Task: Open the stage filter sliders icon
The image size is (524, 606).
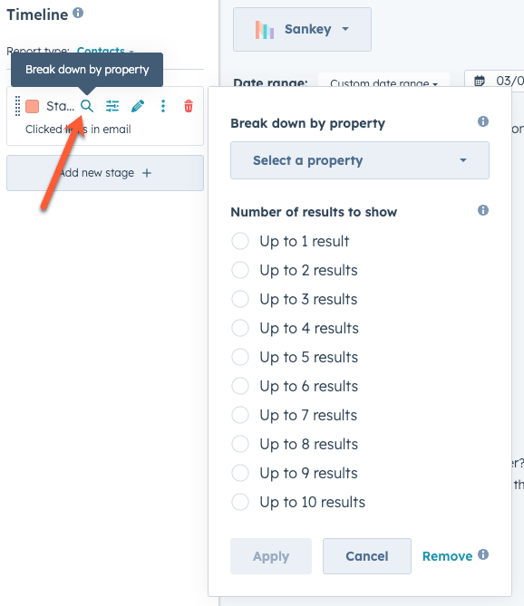Action: click(x=112, y=106)
